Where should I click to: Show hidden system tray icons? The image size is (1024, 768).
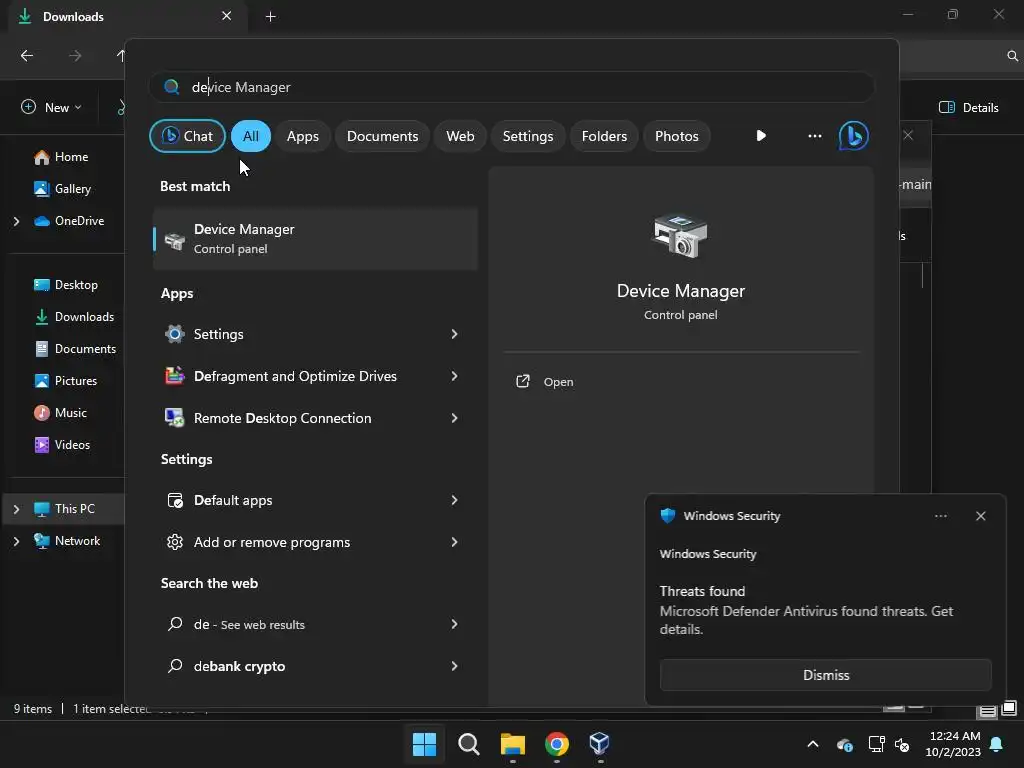point(813,744)
